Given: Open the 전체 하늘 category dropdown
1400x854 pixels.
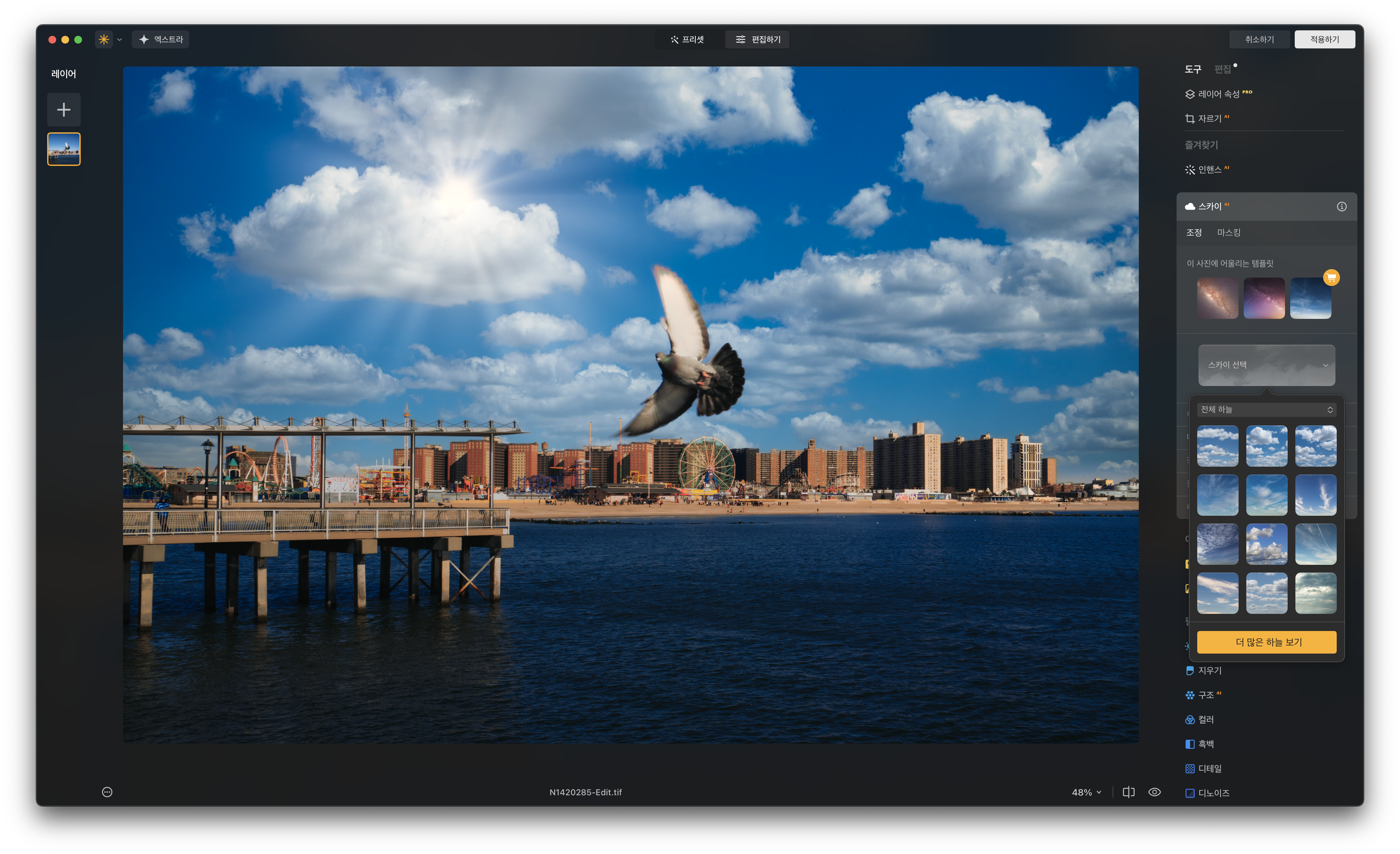Looking at the screenshot, I should [x=1266, y=409].
